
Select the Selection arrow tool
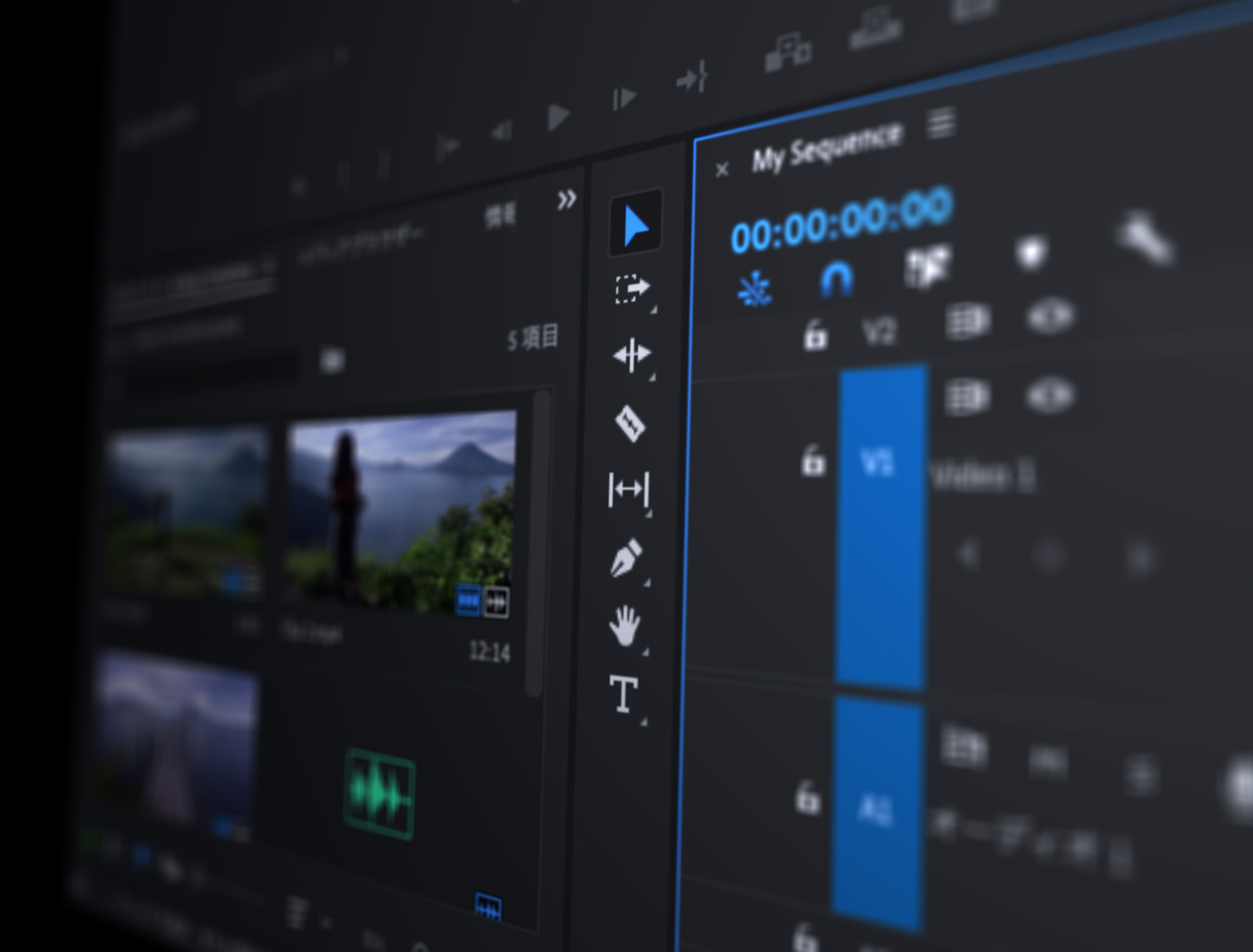[636, 225]
